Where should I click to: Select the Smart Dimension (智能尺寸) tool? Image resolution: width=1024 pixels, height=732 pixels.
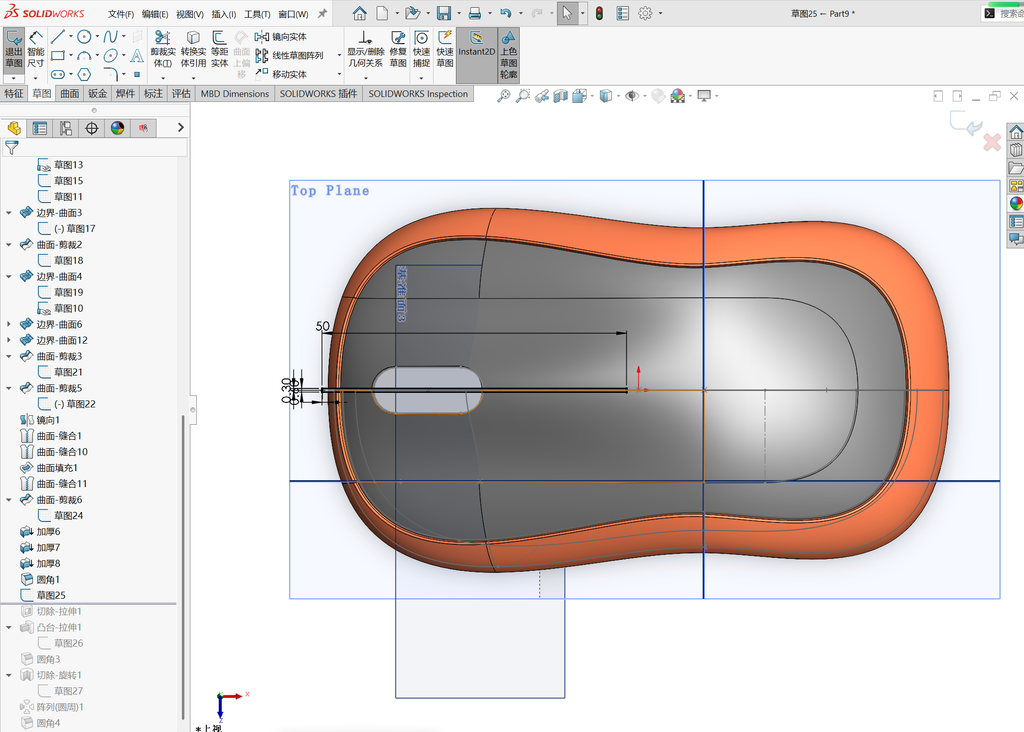click(x=36, y=50)
